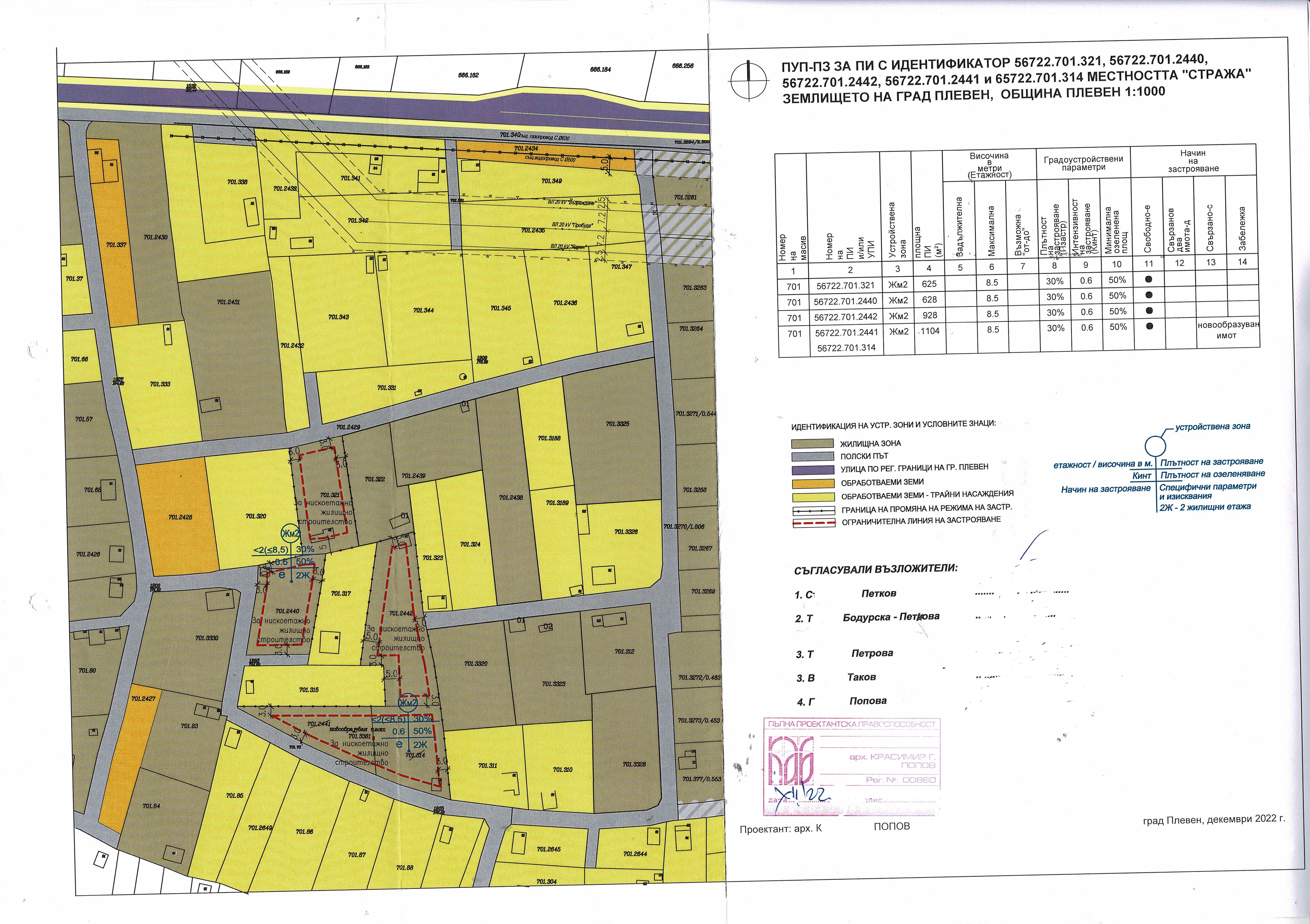Click map parcel label 701.3188
The height and width of the screenshot is (924, 1310).
click(550, 438)
